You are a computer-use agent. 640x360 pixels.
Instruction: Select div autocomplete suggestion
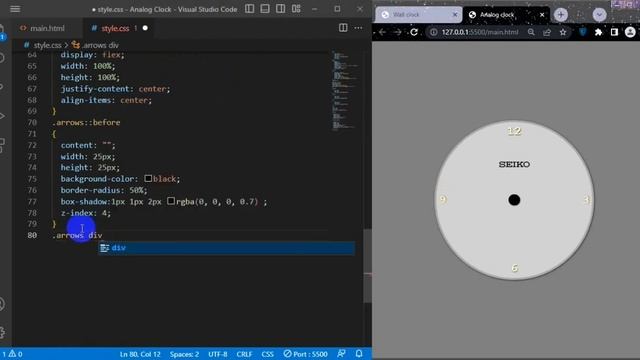click(227, 248)
